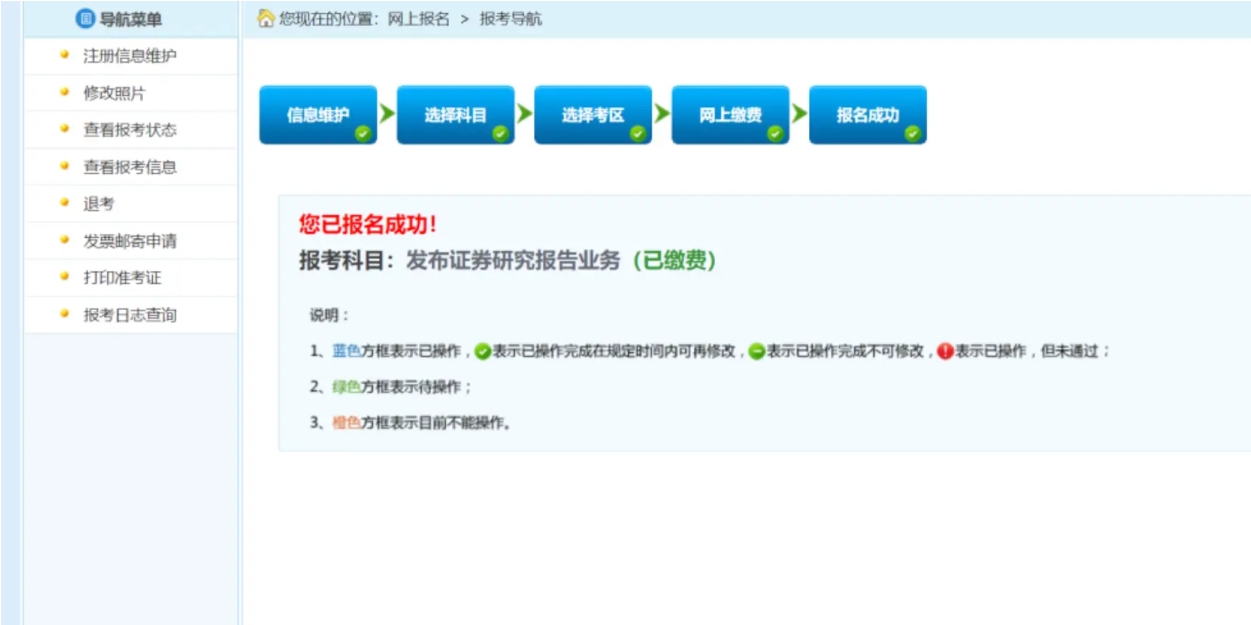Screen dimensions: 1251x625
Task: Click 报名成功 in the progress bar
Action: click(x=866, y=115)
